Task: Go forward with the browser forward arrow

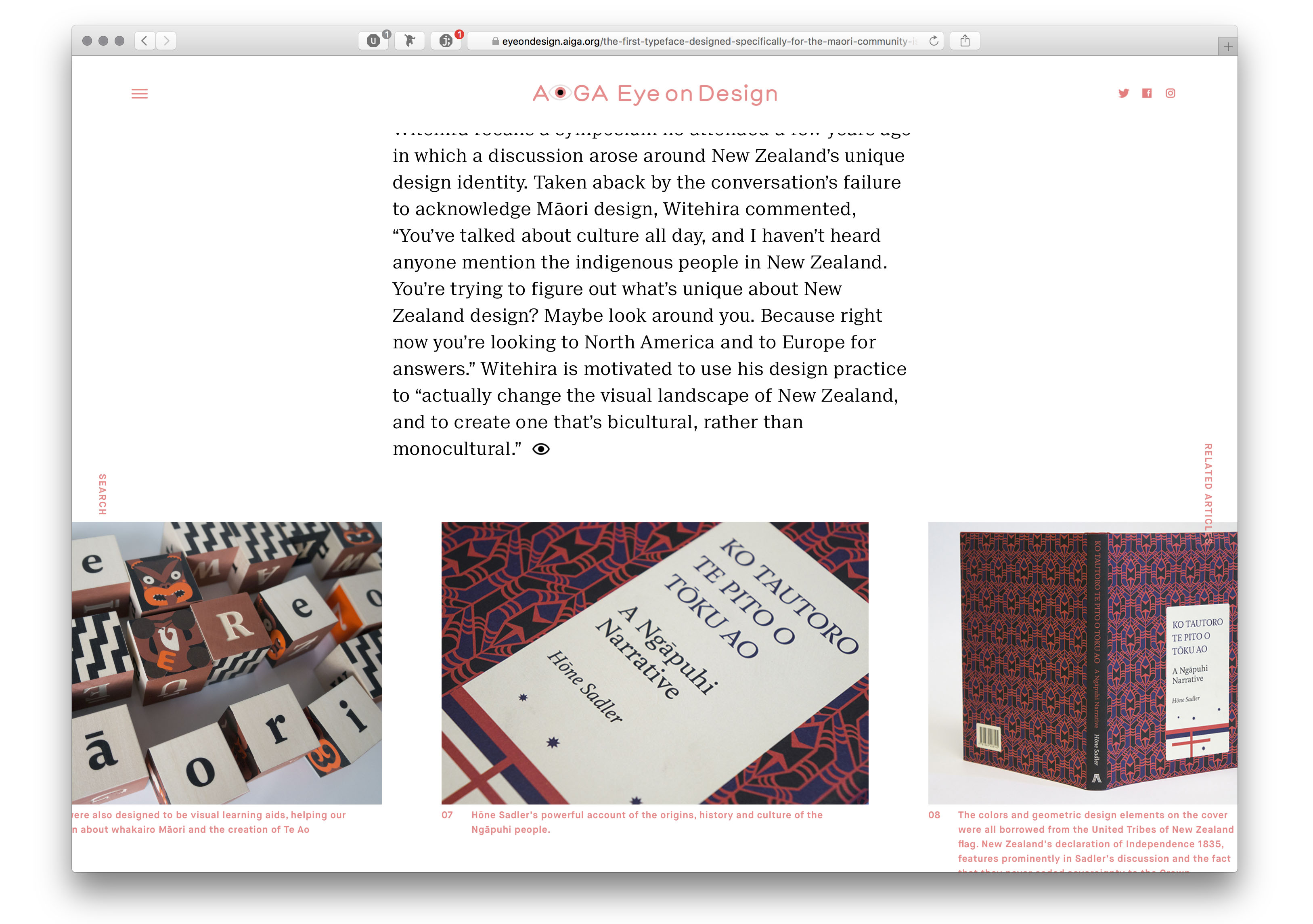Action: click(x=166, y=41)
